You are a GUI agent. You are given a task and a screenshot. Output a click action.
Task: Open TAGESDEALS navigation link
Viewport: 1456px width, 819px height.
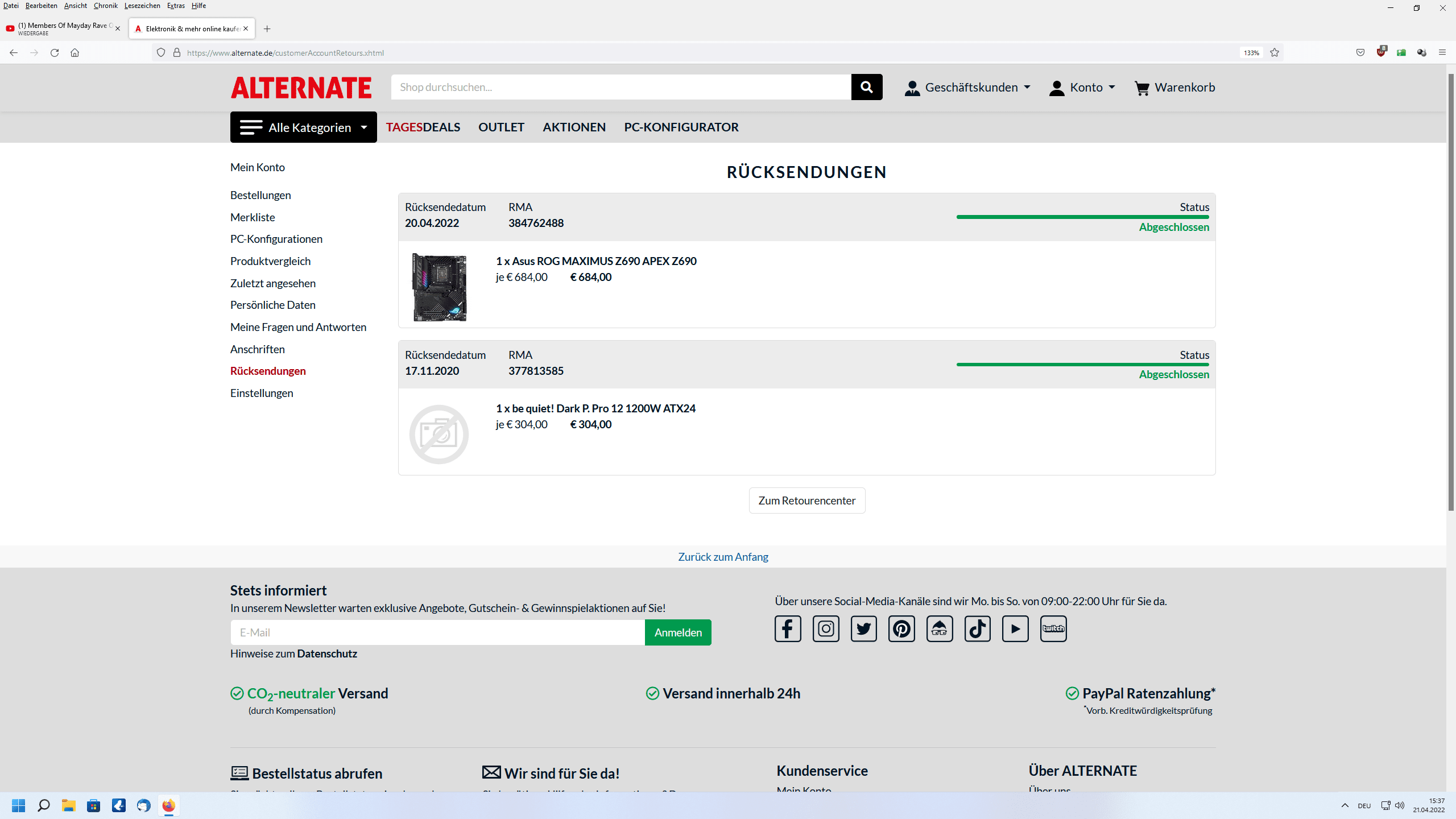point(423,127)
